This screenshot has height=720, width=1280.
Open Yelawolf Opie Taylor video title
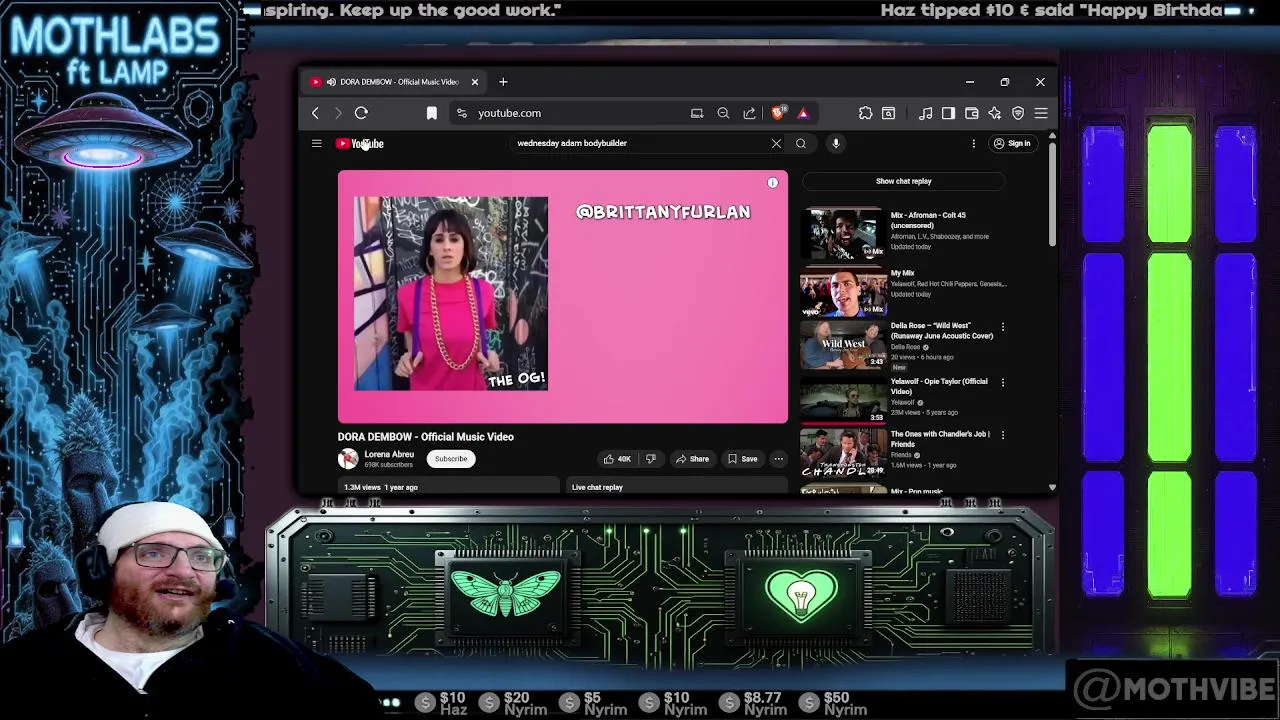(x=939, y=386)
